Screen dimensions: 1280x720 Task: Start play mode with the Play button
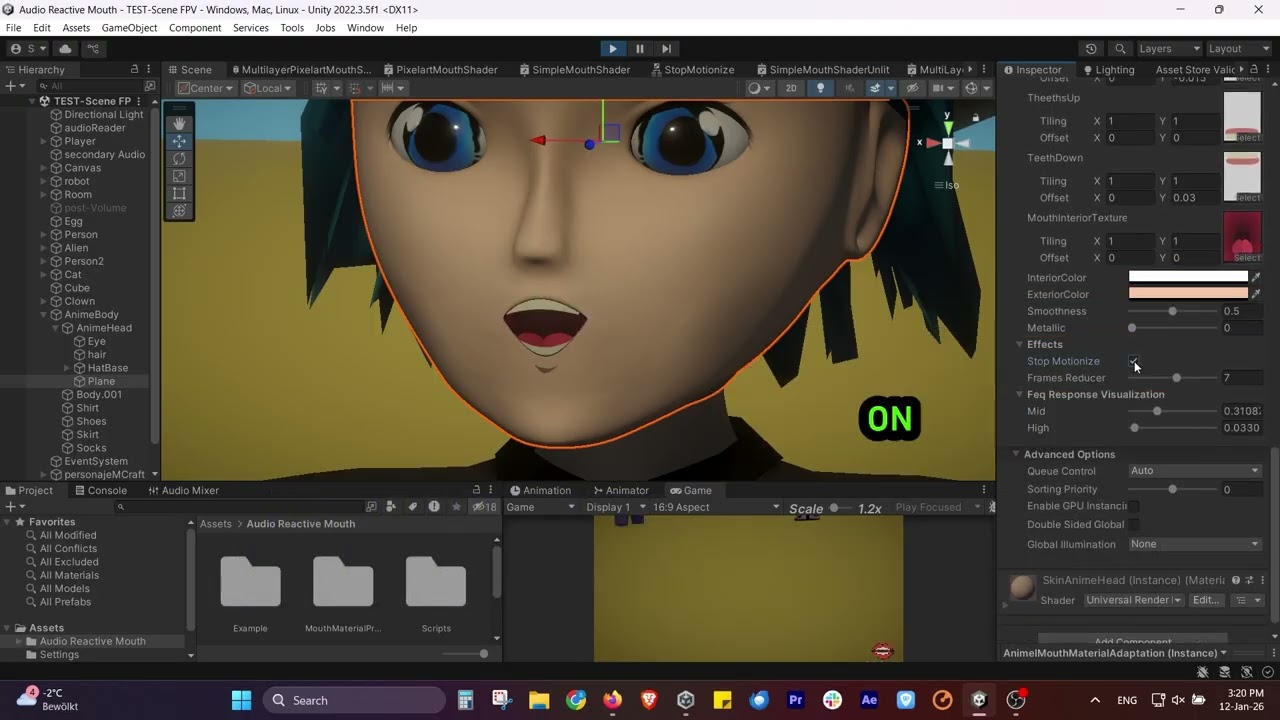pos(613,49)
